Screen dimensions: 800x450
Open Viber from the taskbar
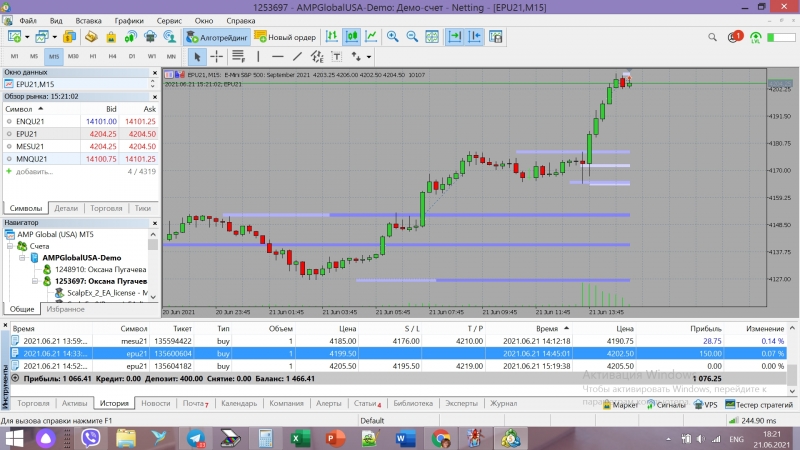pyautogui.click(x=91, y=438)
